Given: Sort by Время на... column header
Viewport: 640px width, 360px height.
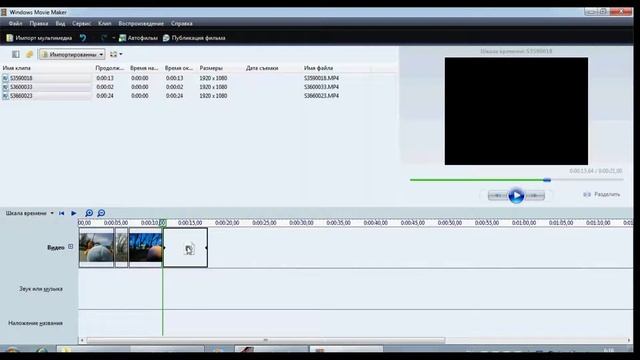Looking at the screenshot, I should pos(144,68).
